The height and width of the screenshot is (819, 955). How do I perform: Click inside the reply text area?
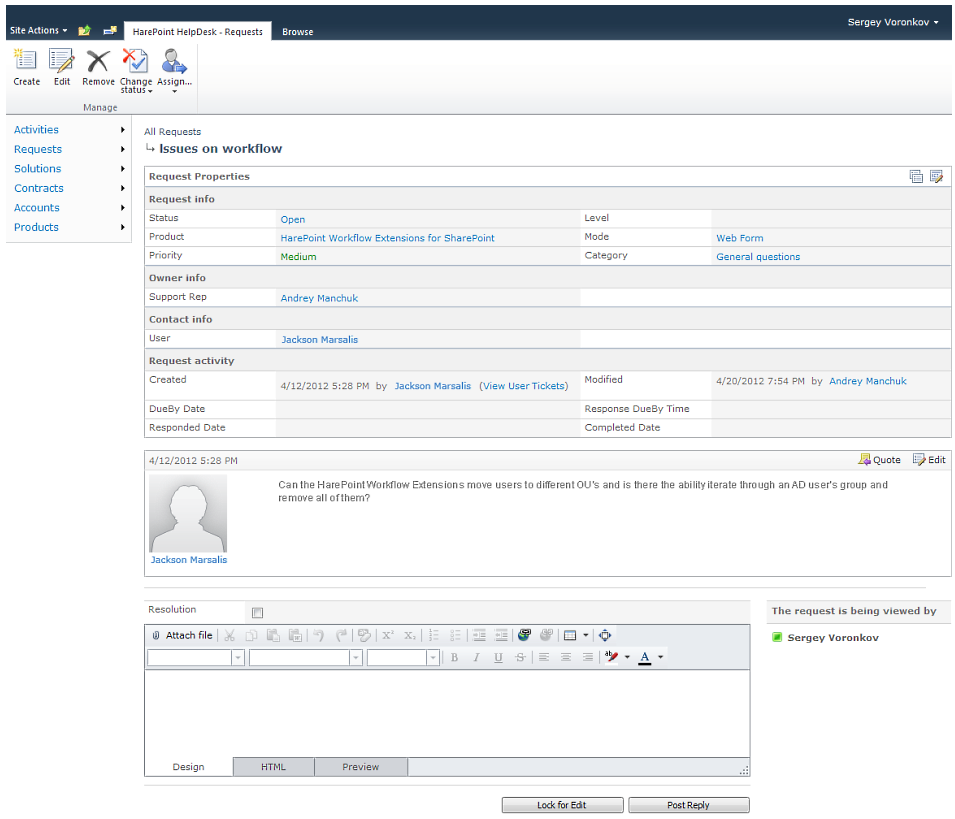click(446, 712)
